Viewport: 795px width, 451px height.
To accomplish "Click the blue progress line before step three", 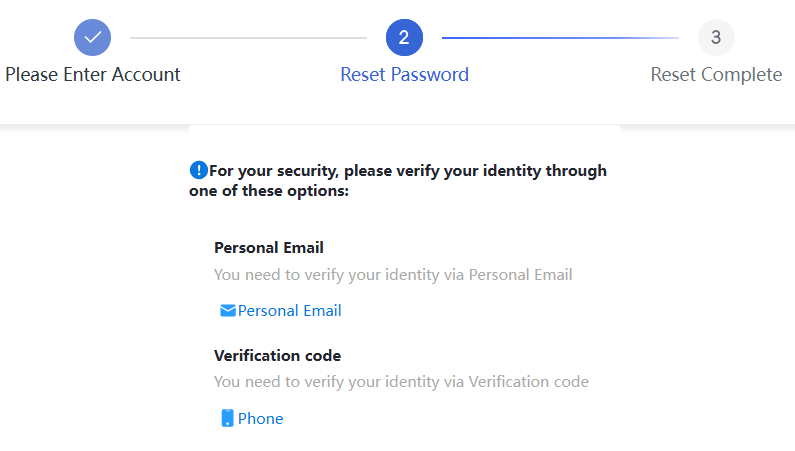I will pos(560,38).
